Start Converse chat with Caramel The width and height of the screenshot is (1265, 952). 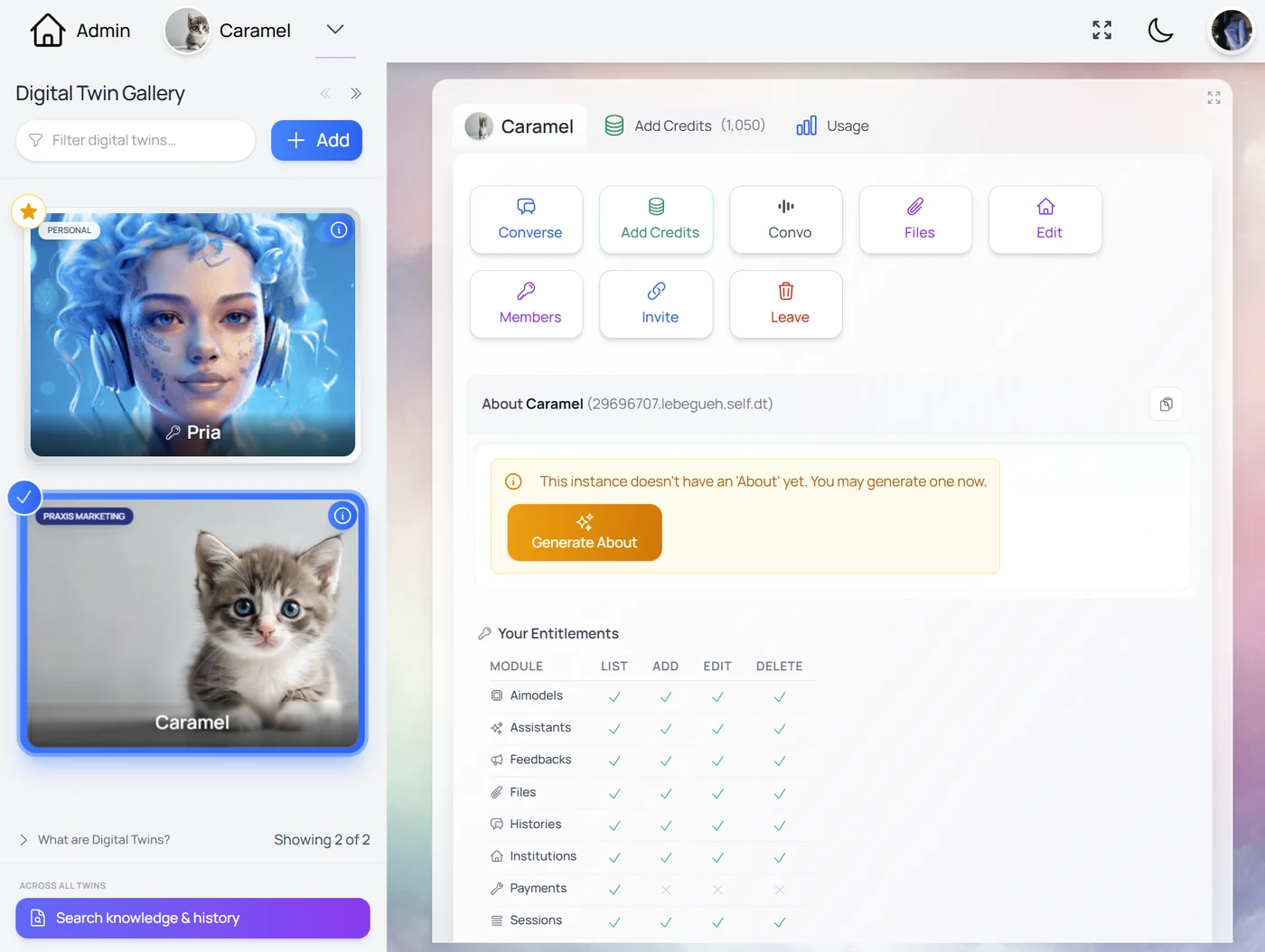pyautogui.click(x=527, y=219)
